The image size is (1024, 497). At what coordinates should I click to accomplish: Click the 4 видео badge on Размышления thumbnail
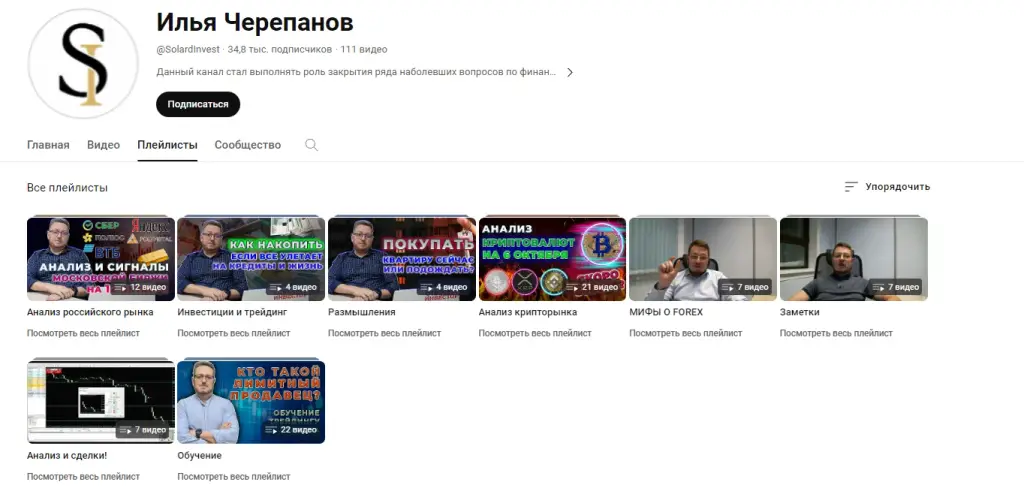tap(443, 287)
